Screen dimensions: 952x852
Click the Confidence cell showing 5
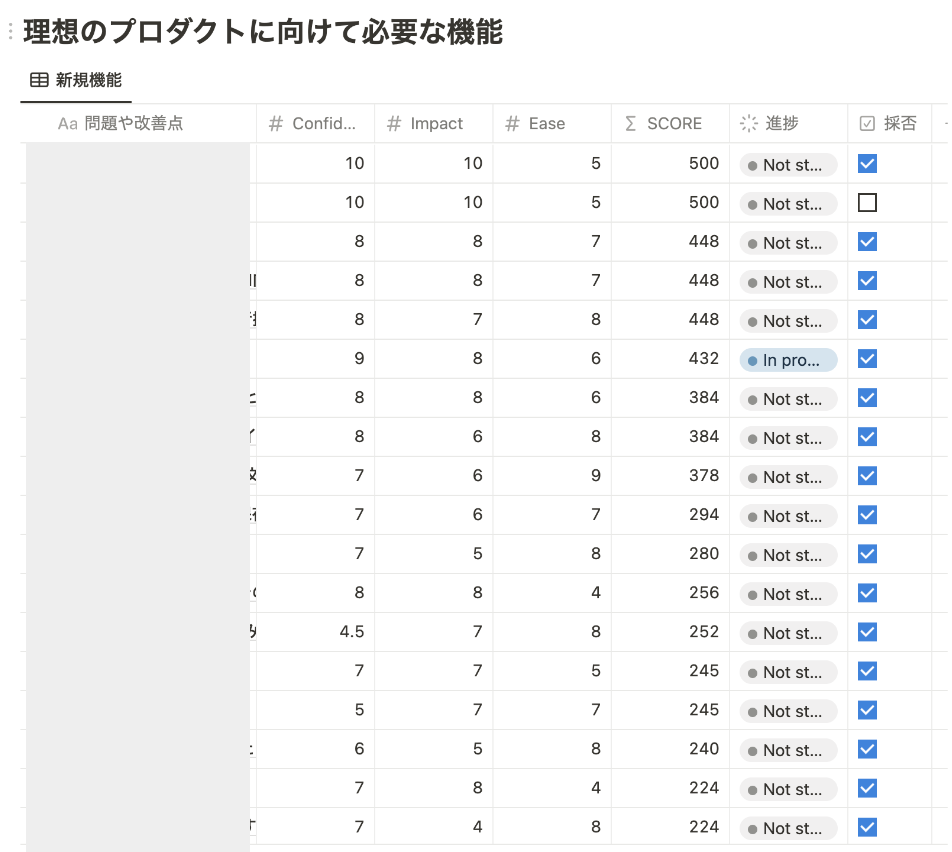point(315,709)
